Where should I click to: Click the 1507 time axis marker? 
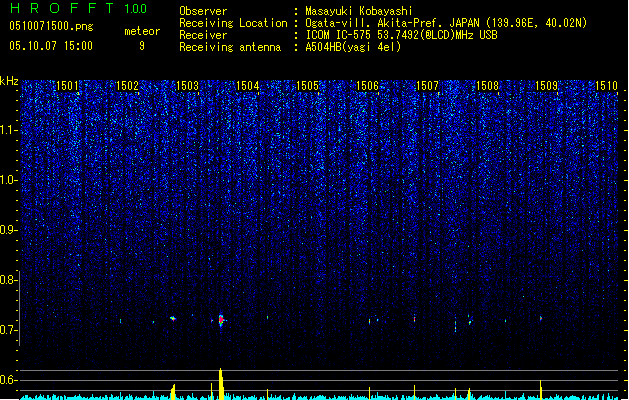428,86
